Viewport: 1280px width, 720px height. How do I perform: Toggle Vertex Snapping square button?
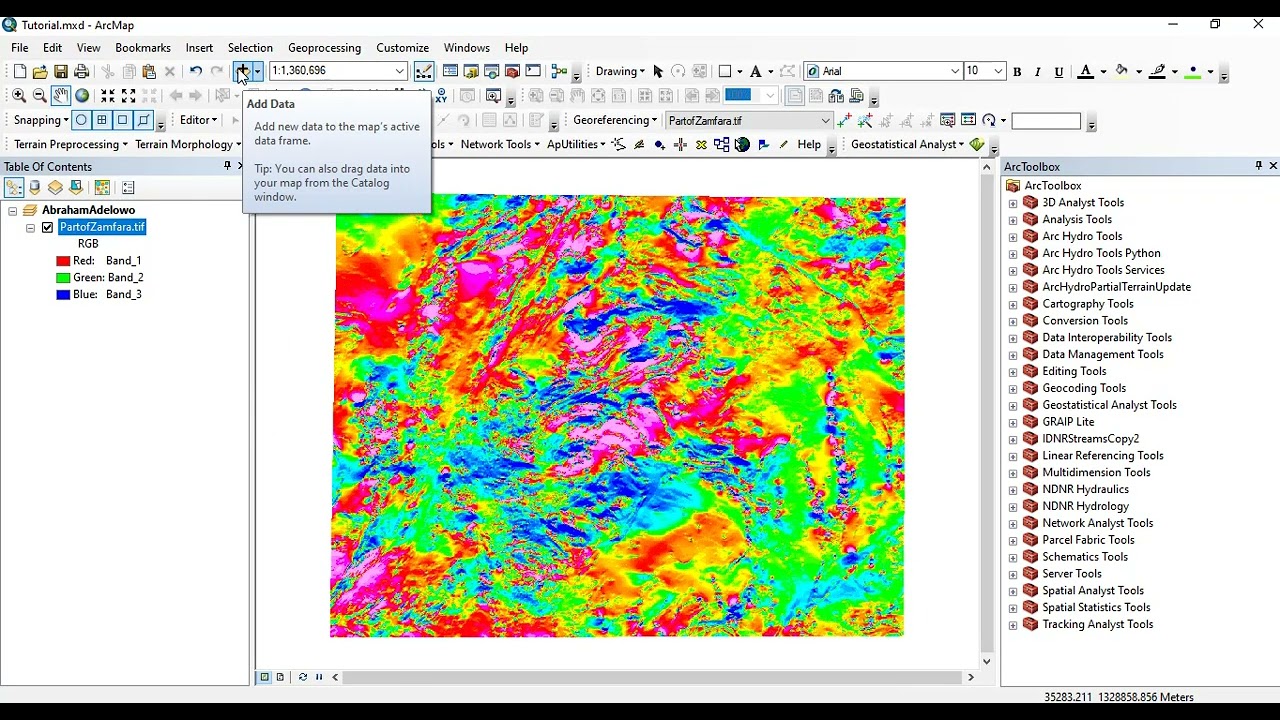(123, 120)
